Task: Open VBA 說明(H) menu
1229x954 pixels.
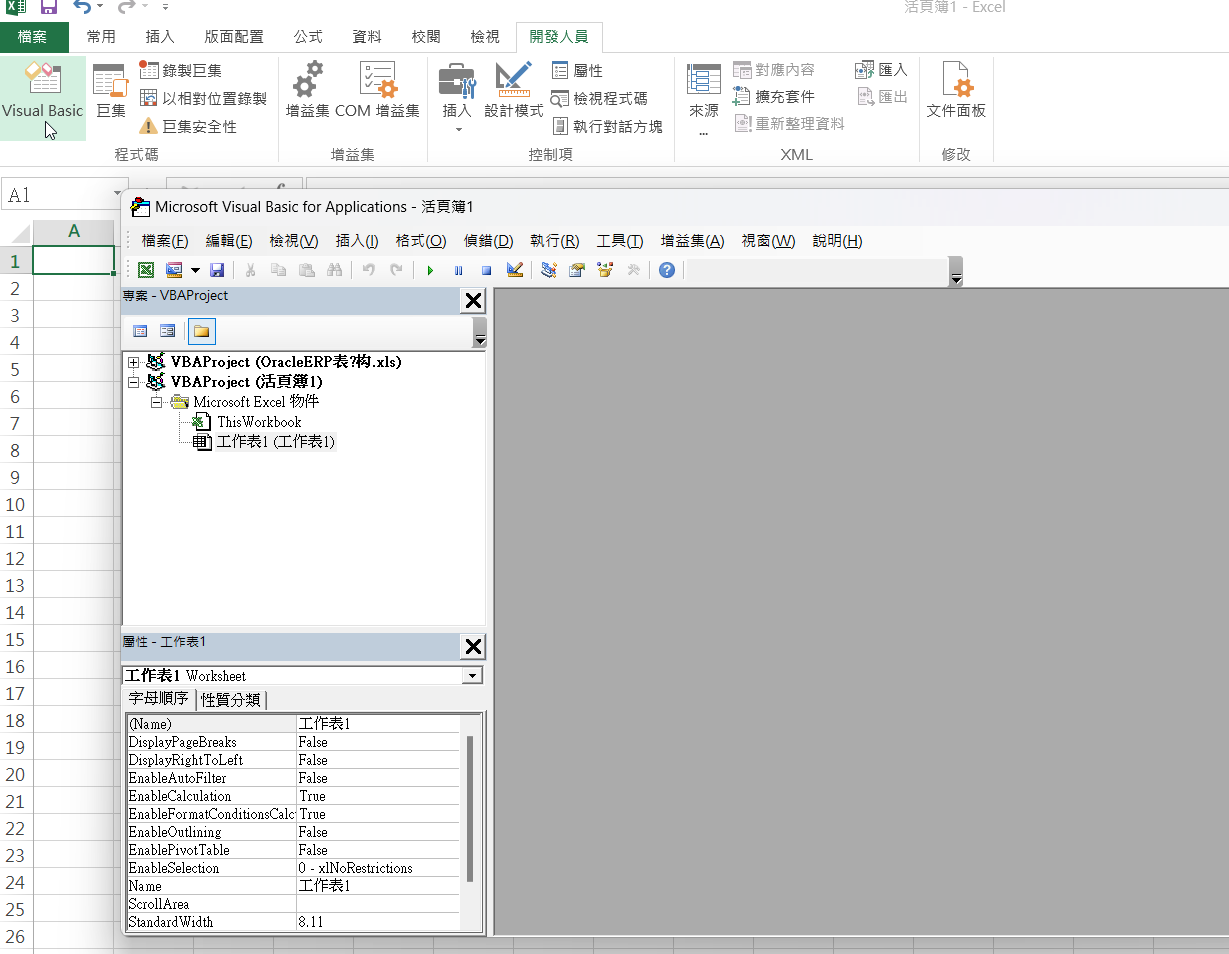Action: point(837,241)
